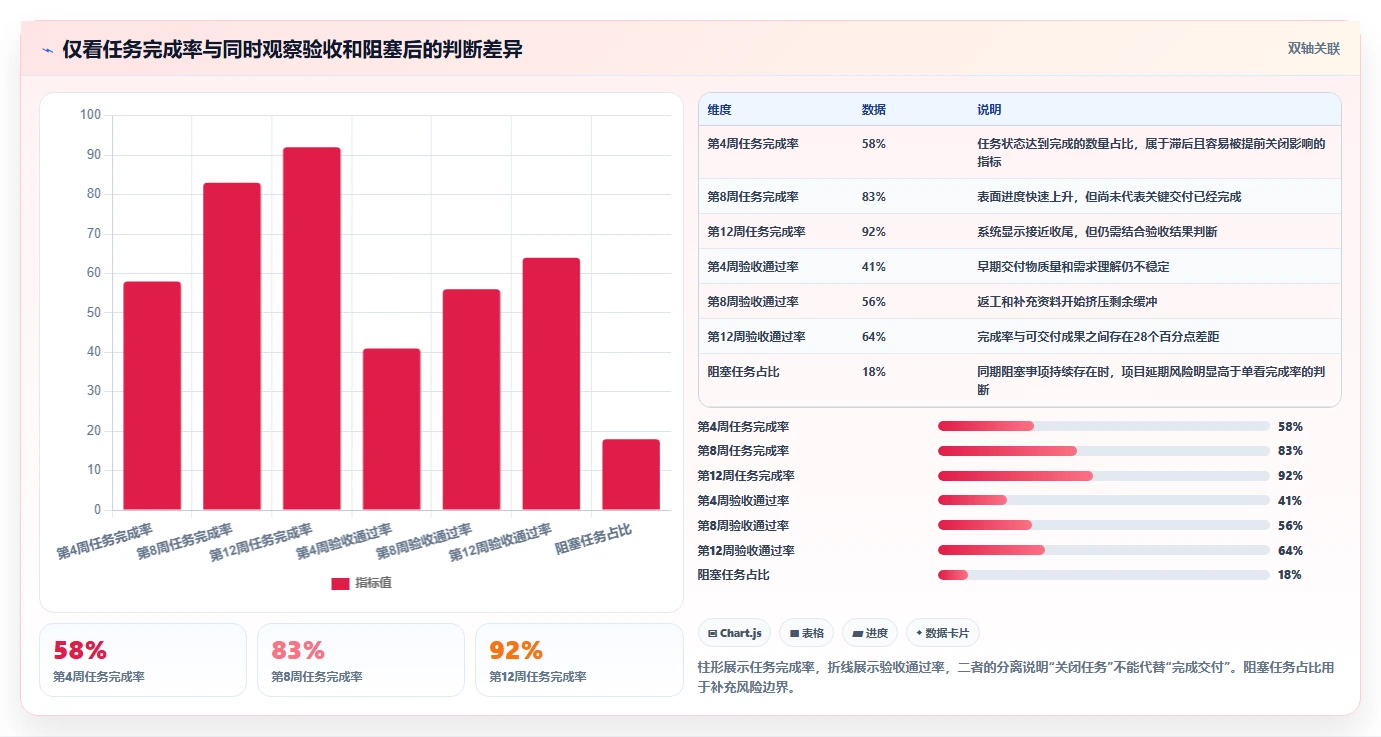Click the 数据 table column header
The height and width of the screenshot is (737, 1381).
(x=874, y=110)
